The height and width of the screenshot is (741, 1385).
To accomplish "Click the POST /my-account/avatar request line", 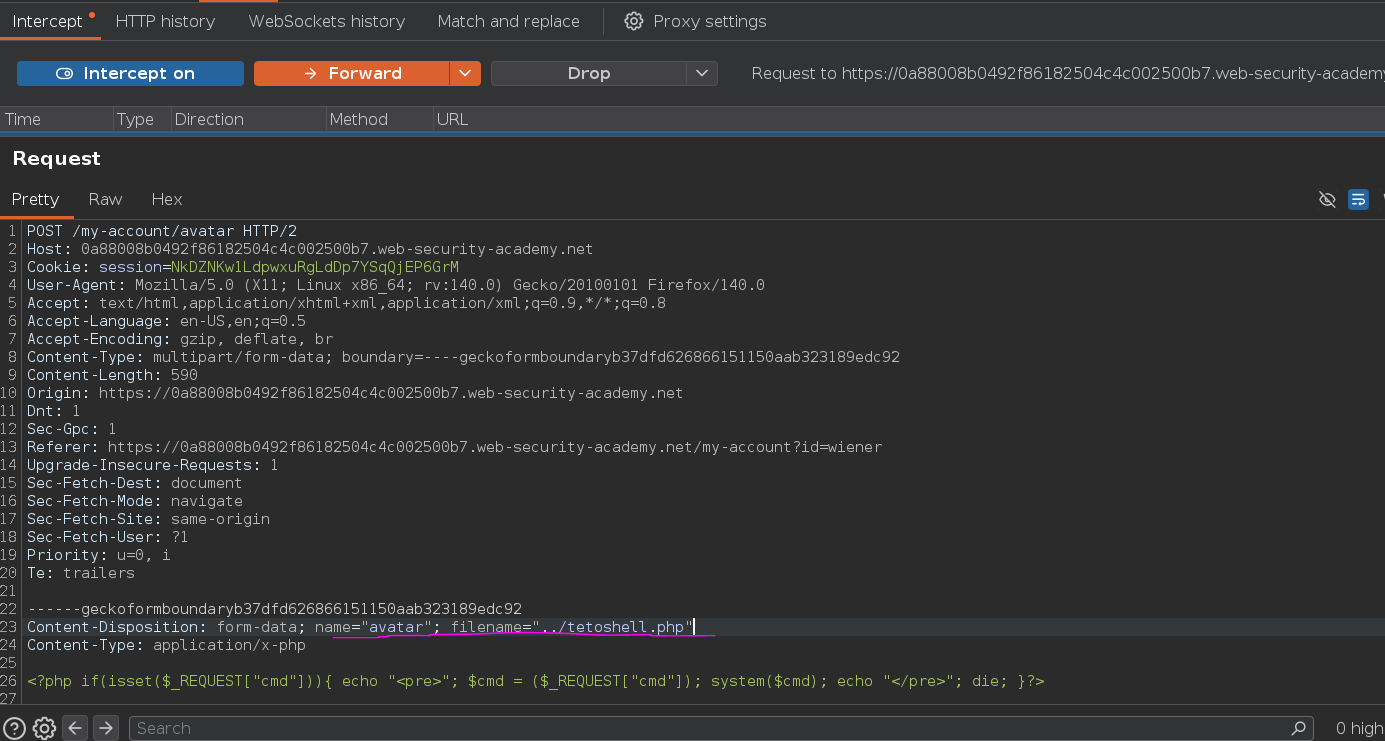I will tap(161, 231).
